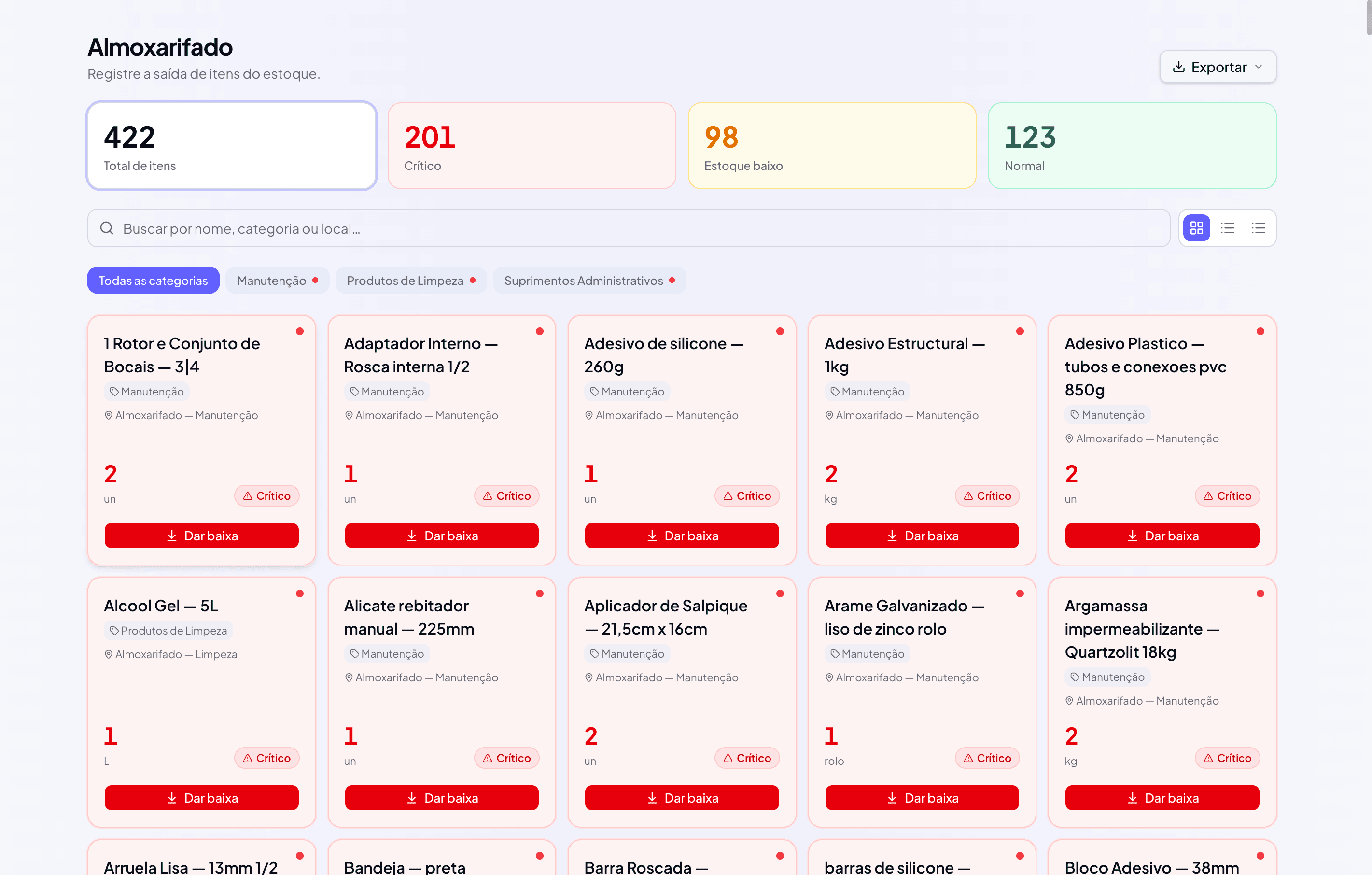1372x875 pixels.
Task: Click tag icon on Adesivo Estrutural card
Action: [835, 392]
